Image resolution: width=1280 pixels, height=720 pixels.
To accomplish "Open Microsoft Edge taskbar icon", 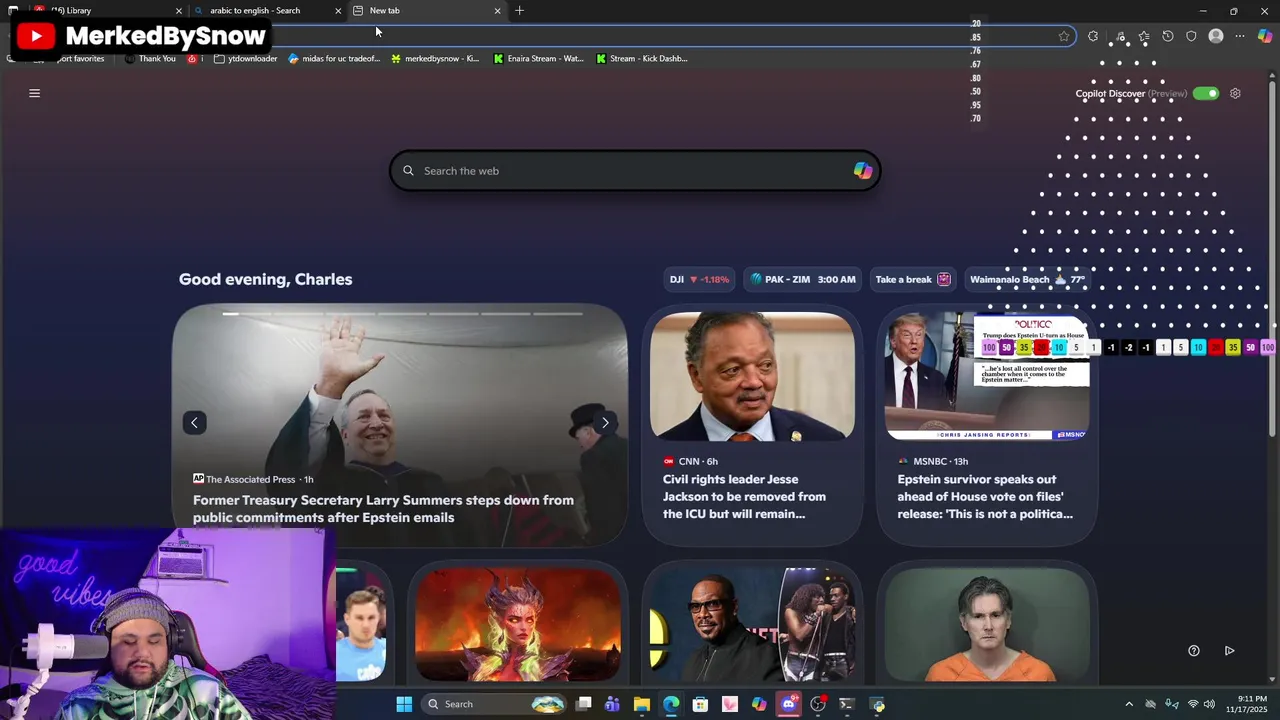I will tap(671, 704).
